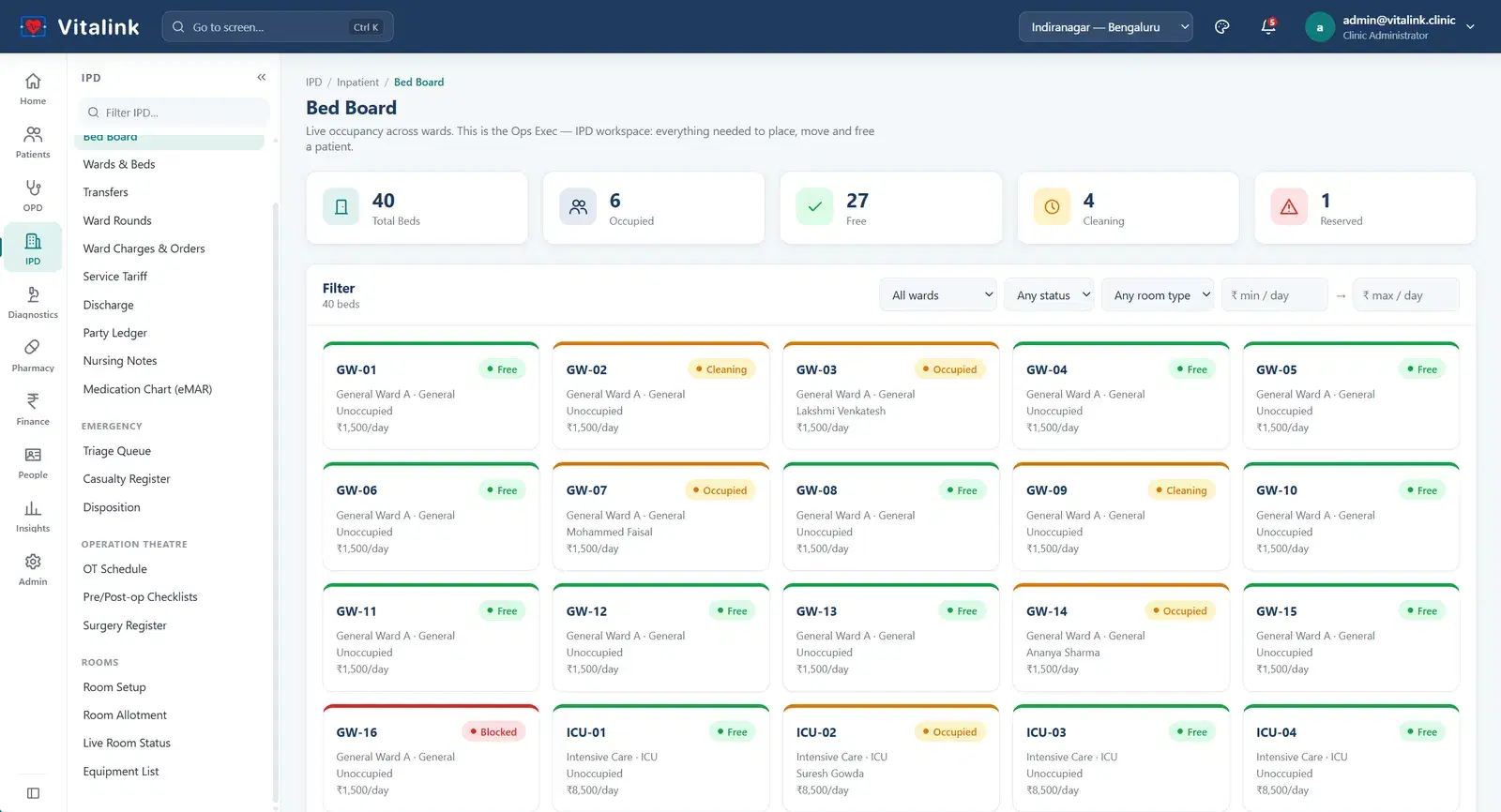Viewport: 1501px width, 812px height.
Task: Click the Free checkmark icon
Action: 815,207
